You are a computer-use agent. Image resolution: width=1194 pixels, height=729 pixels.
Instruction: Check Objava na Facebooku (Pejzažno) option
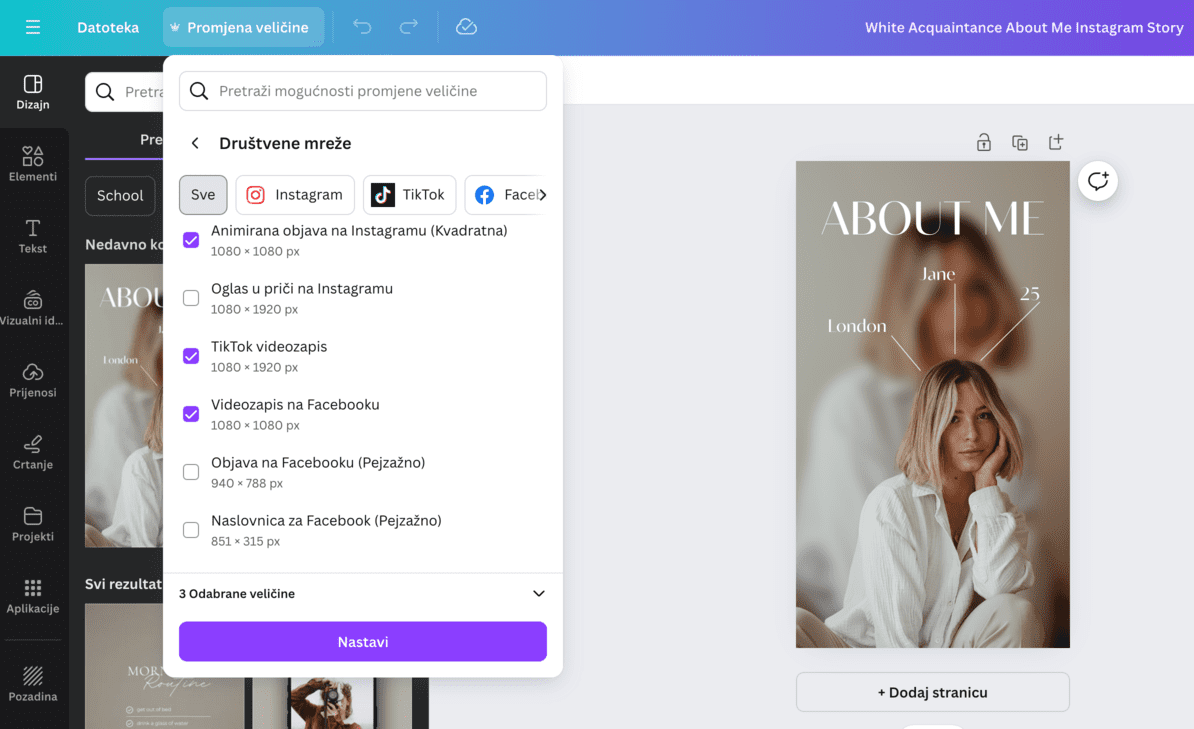click(191, 472)
